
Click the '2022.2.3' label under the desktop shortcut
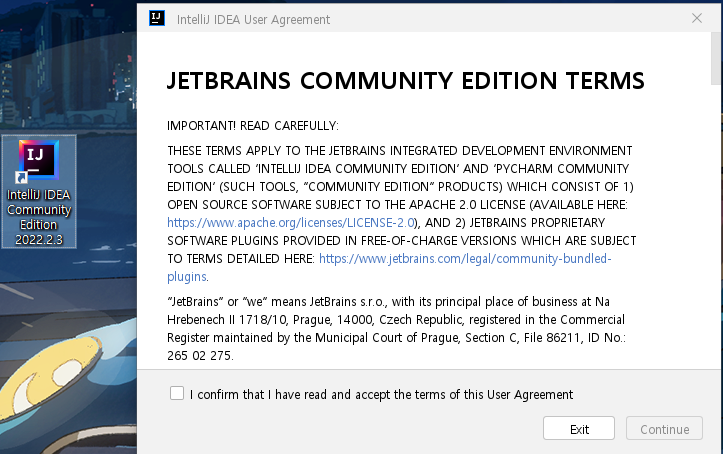tap(39, 240)
